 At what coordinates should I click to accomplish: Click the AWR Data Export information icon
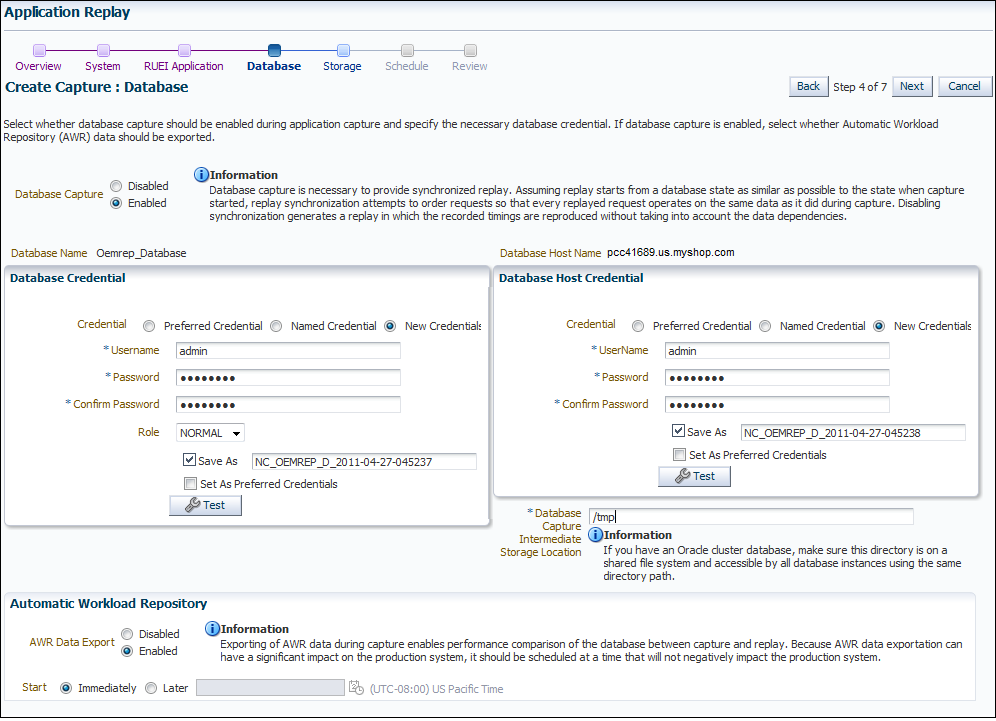tap(212, 629)
